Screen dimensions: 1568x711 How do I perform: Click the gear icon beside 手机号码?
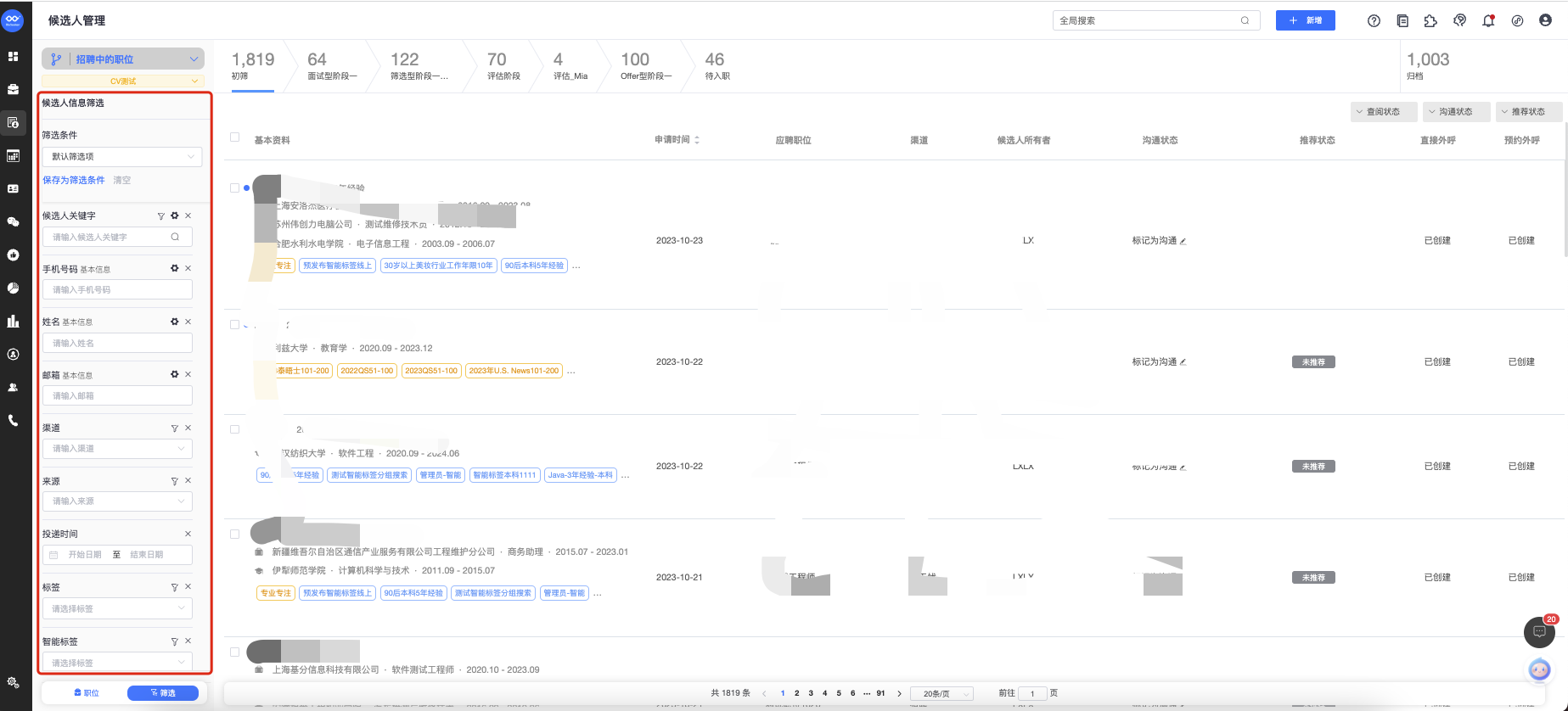pyautogui.click(x=175, y=268)
